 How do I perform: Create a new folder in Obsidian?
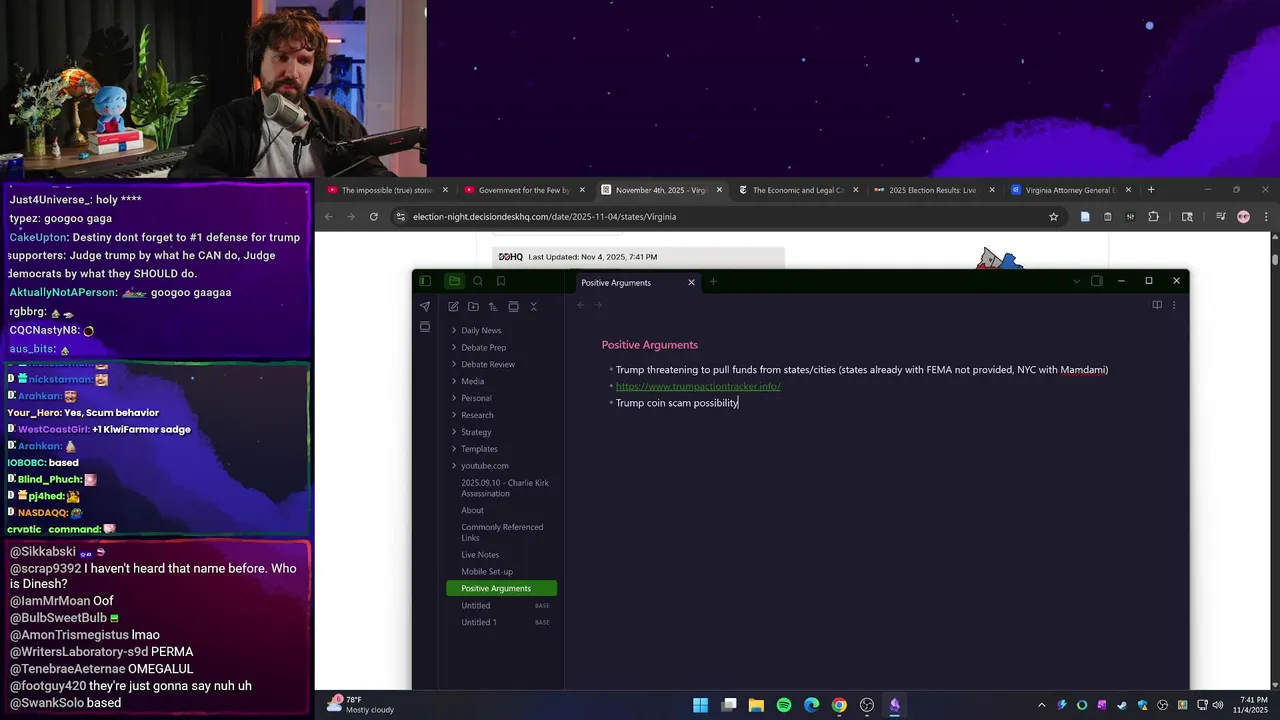pyautogui.click(x=473, y=307)
